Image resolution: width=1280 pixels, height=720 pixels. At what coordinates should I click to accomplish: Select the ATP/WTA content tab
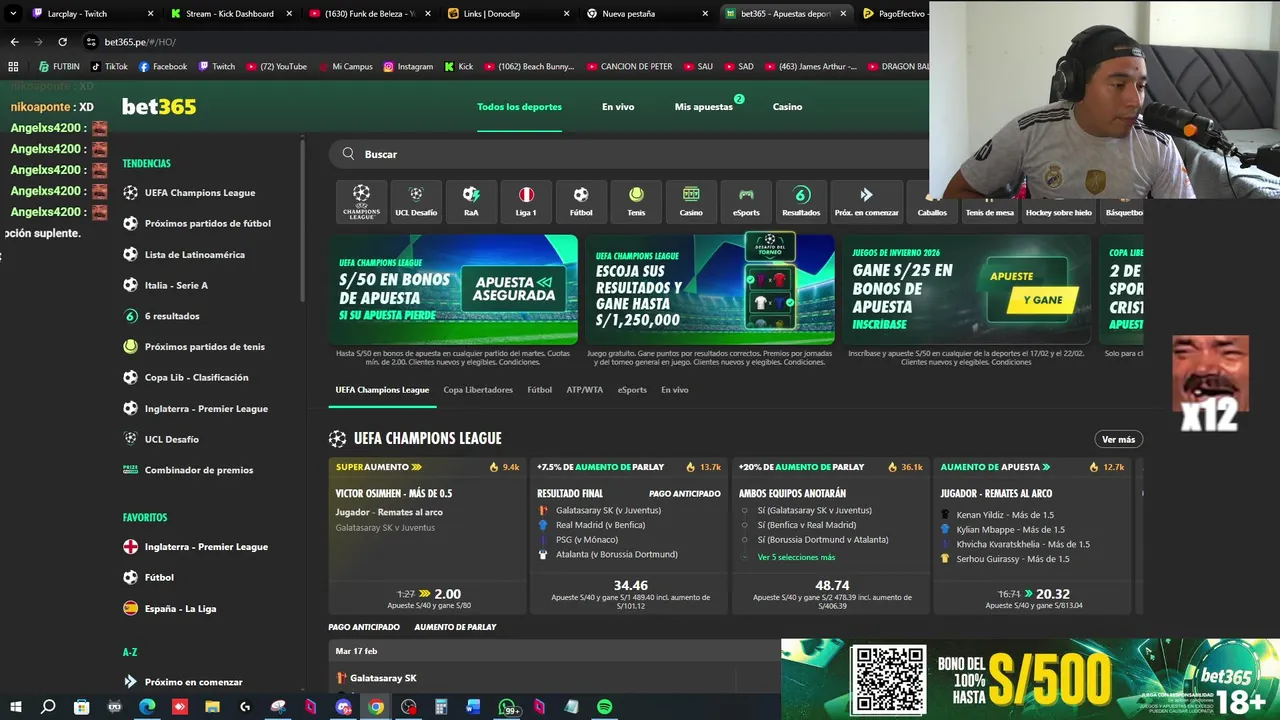(585, 390)
